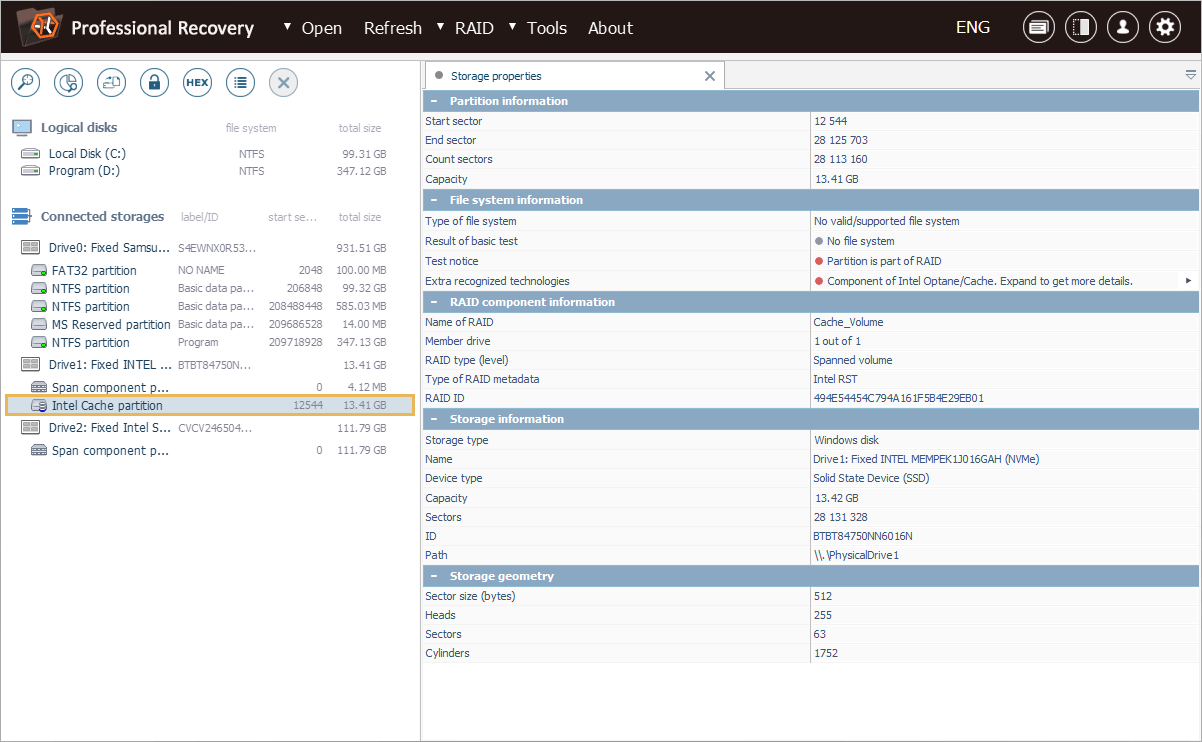Click the RAID ID value 494E54454C794A161F5B4E29EB01
This screenshot has height=742, width=1202.
[899, 398]
